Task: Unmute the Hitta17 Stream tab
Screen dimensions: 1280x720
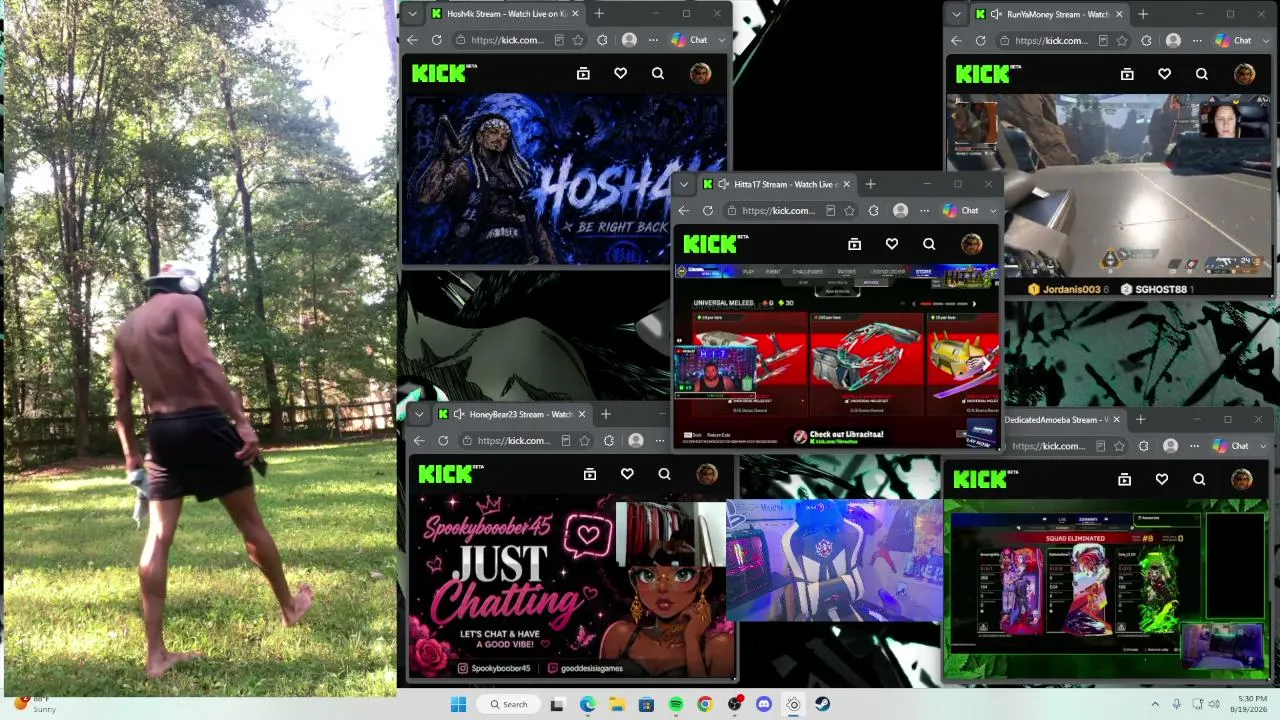Action: pos(723,184)
